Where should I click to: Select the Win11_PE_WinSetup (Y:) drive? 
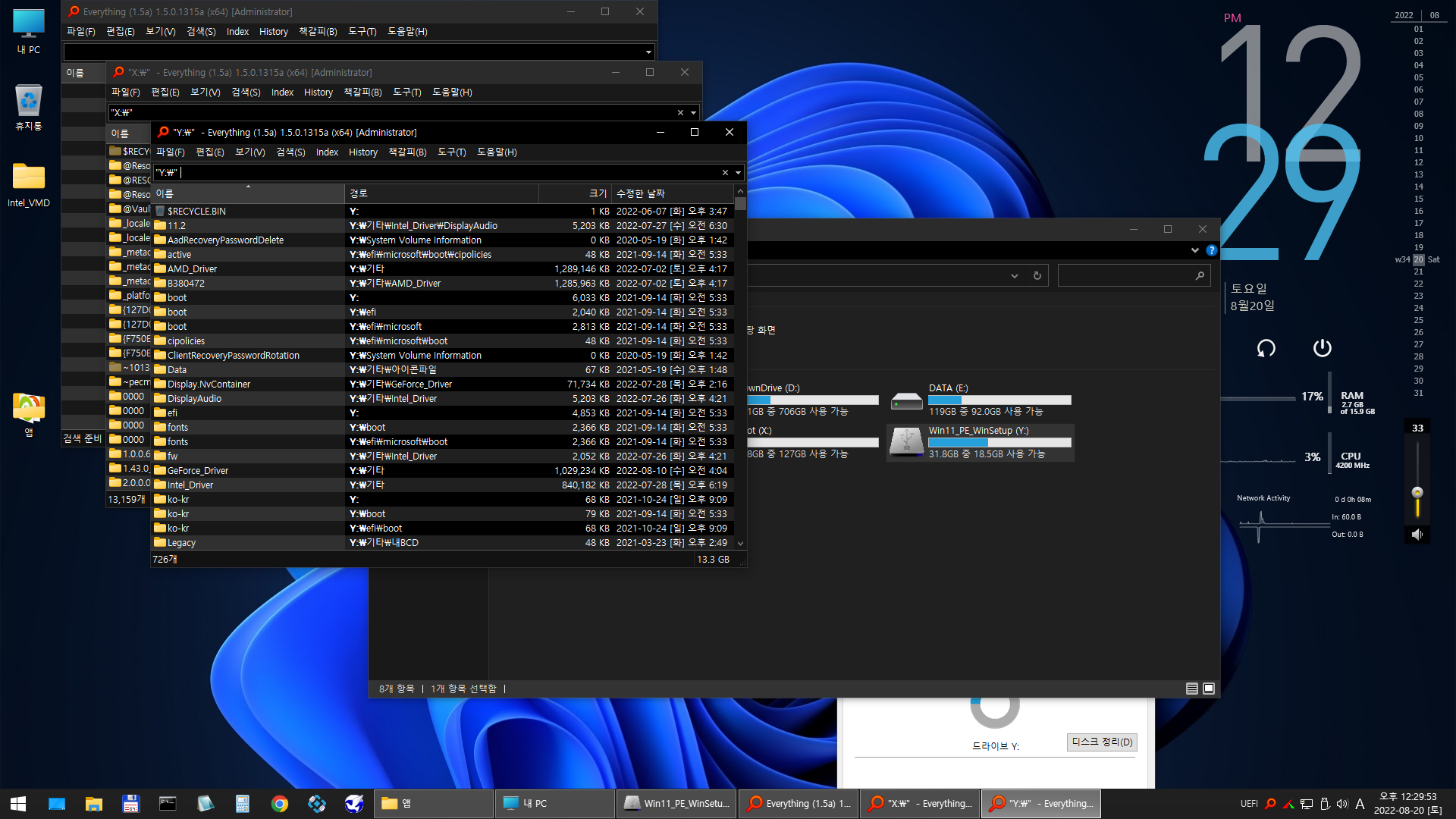[981, 442]
